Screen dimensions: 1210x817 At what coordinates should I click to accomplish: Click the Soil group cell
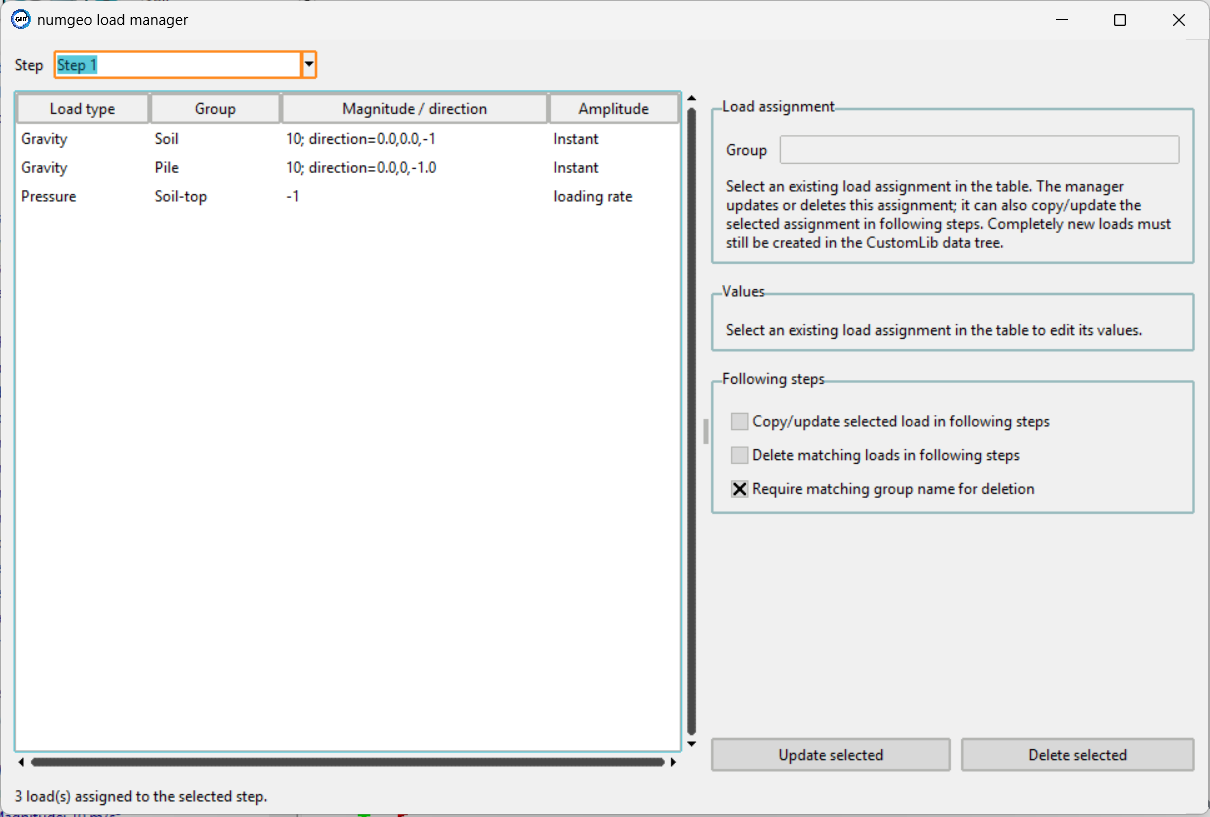point(167,139)
